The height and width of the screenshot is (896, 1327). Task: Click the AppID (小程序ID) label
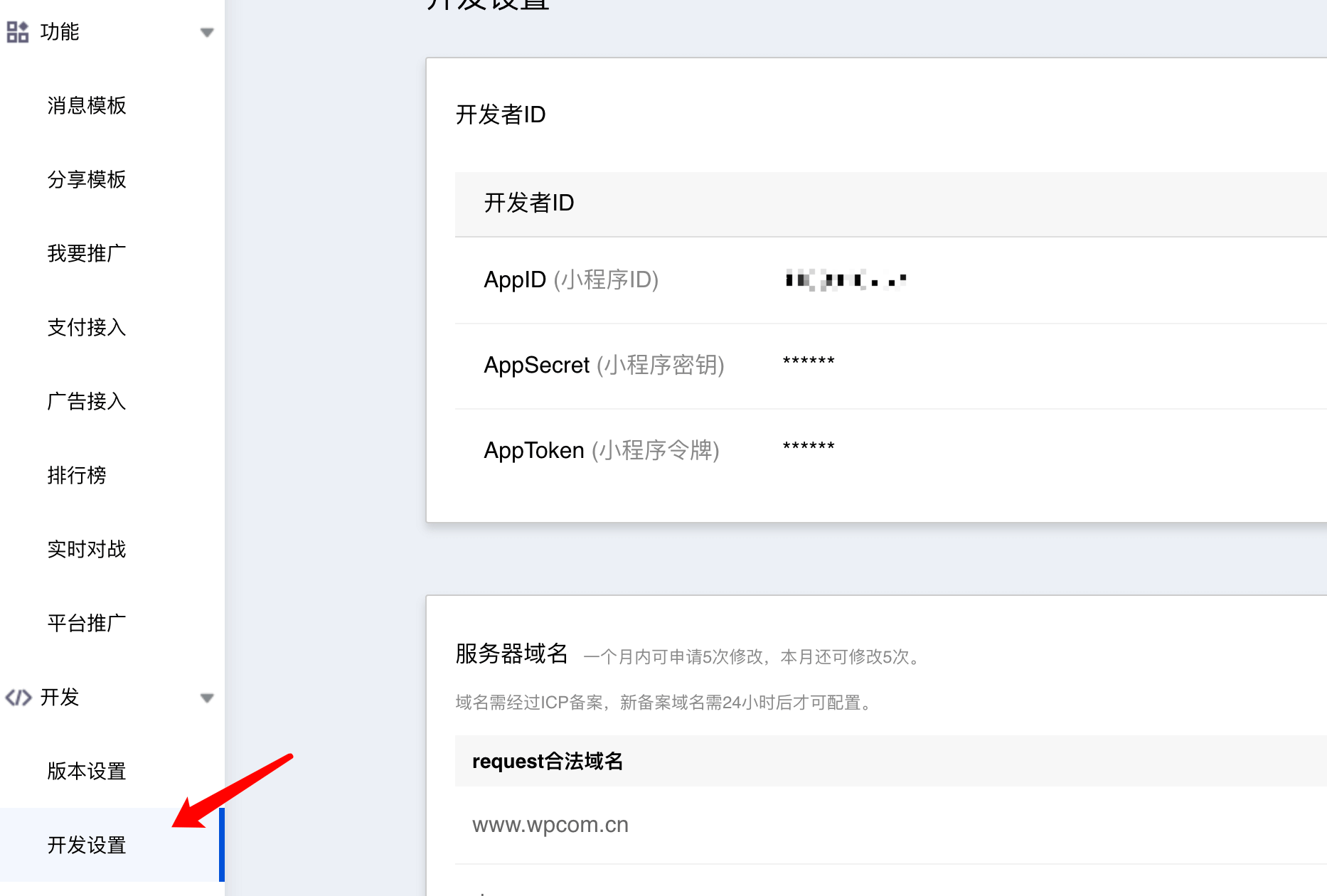pyautogui.click(x=571, y=279)
